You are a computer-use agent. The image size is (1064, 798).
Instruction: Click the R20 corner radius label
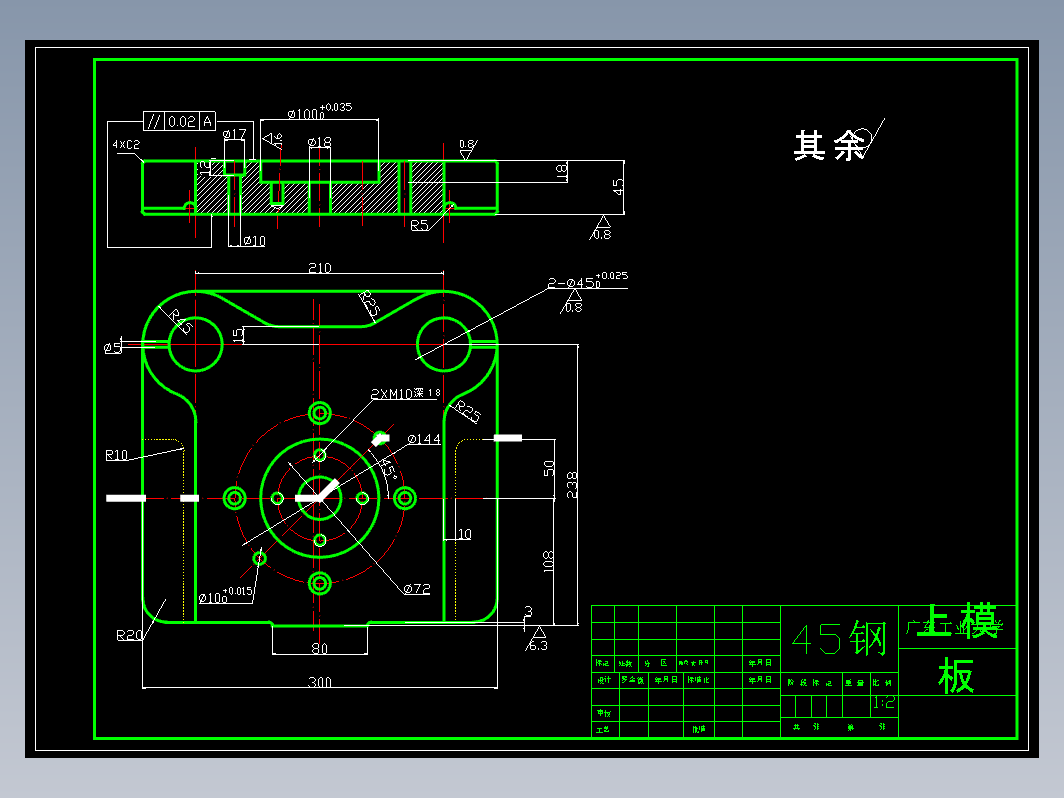click(129, 634)
